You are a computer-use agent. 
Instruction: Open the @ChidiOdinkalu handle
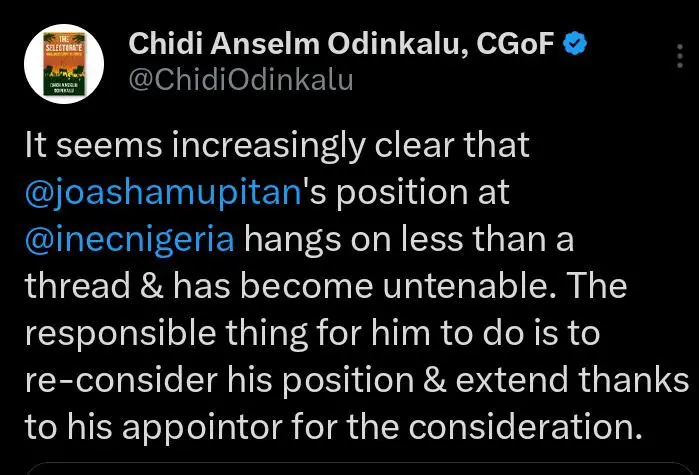241,78
